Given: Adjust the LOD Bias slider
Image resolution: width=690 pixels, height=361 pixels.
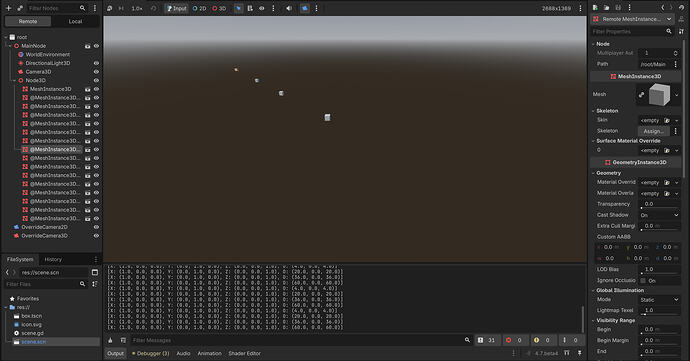Looking at the screenshot, I should (x=659, y=273).
